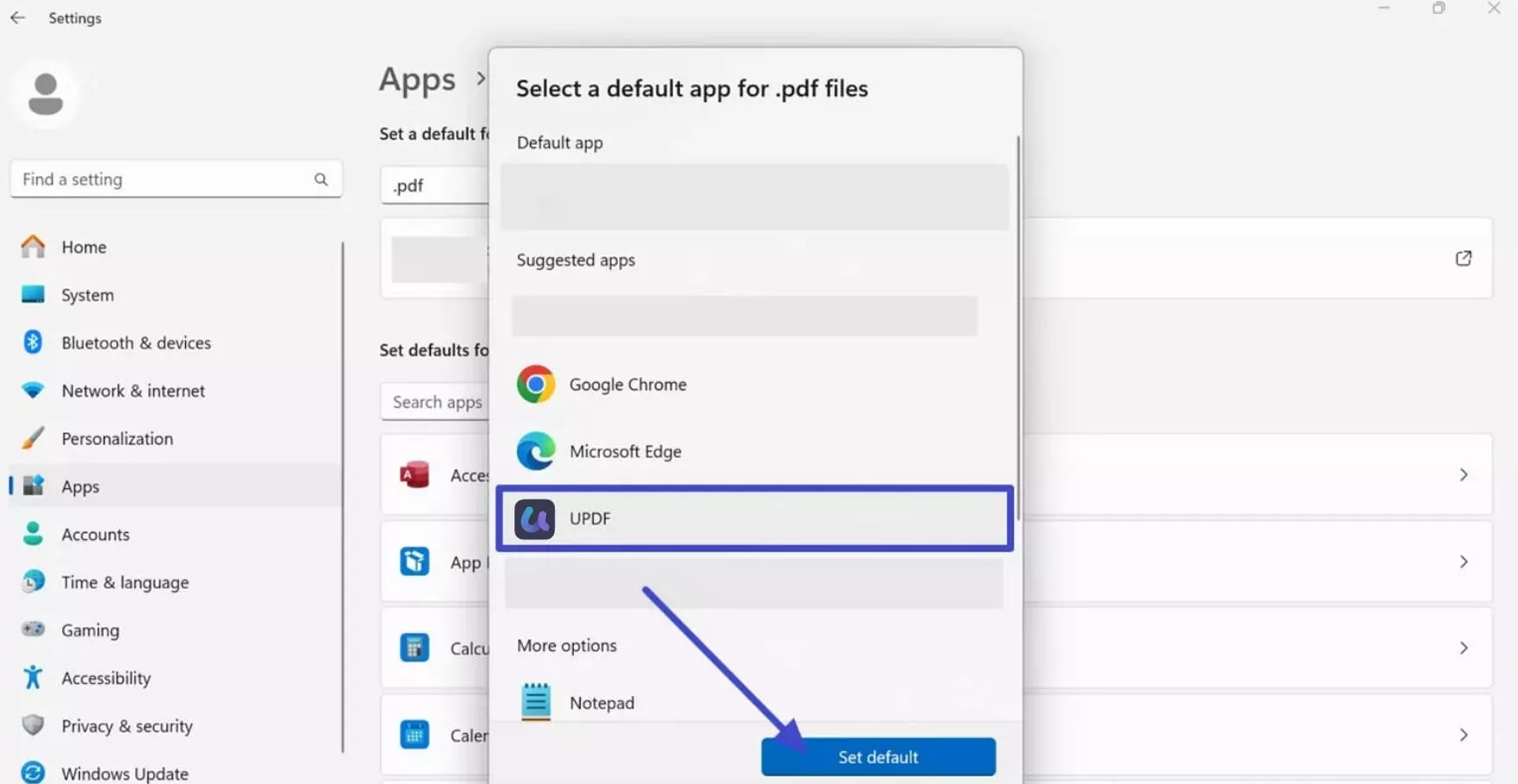Image resolution: width=1518 pixels, height=784 pixels.
Task: Click the dialog's vertical scrollbar
Action: [x=1017, y=327]
